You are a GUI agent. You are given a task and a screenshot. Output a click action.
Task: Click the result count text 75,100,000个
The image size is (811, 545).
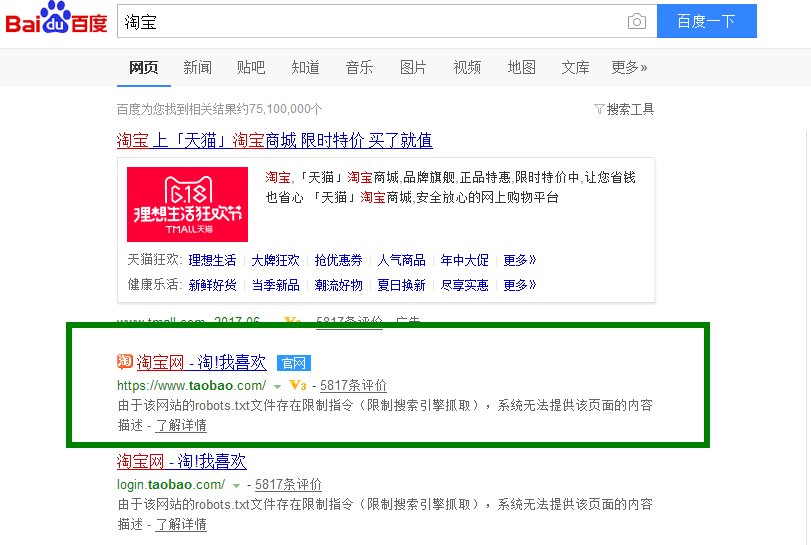(286, 109)
